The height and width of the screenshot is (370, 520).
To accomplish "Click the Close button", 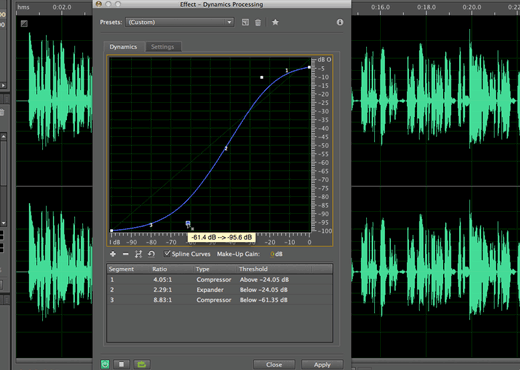I will pos(274,365).
